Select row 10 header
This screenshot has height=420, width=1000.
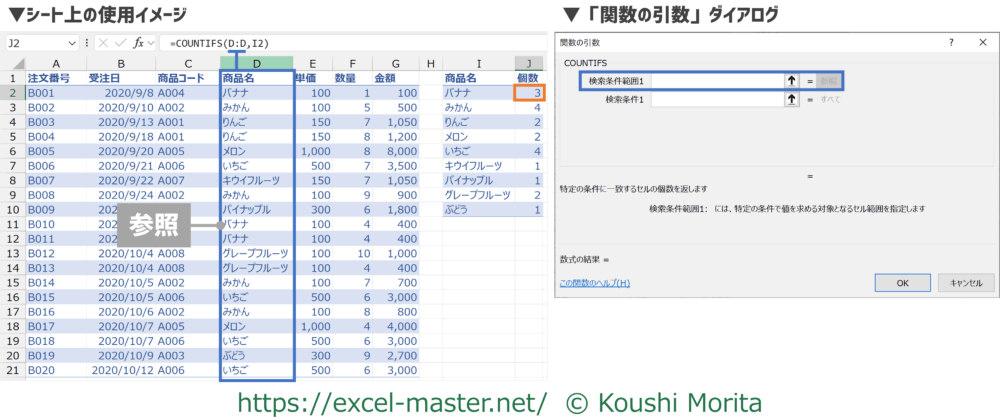coord(14,211)
